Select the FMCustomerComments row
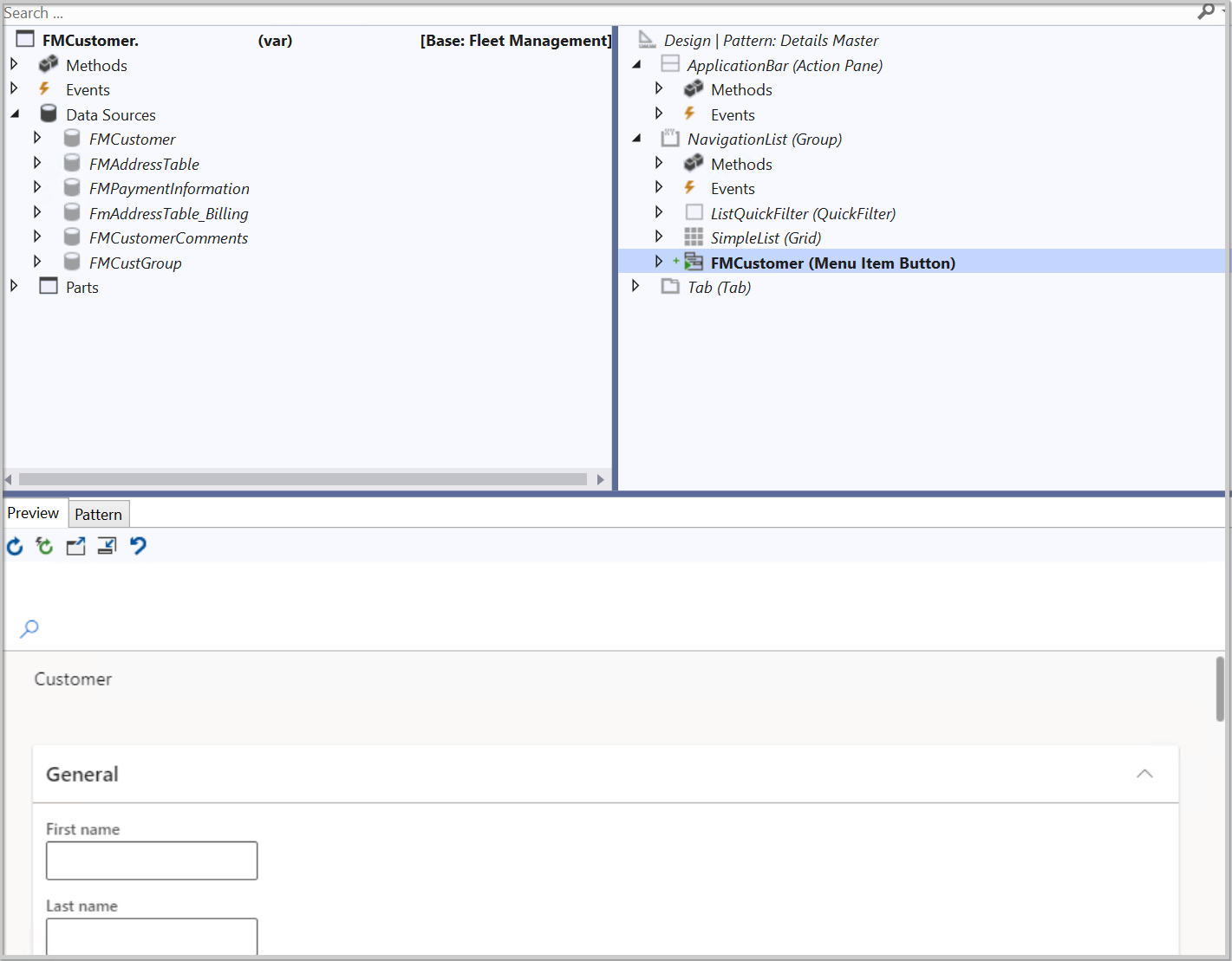The height and width of the screenshot is (961, 1232). coord(168,237)
